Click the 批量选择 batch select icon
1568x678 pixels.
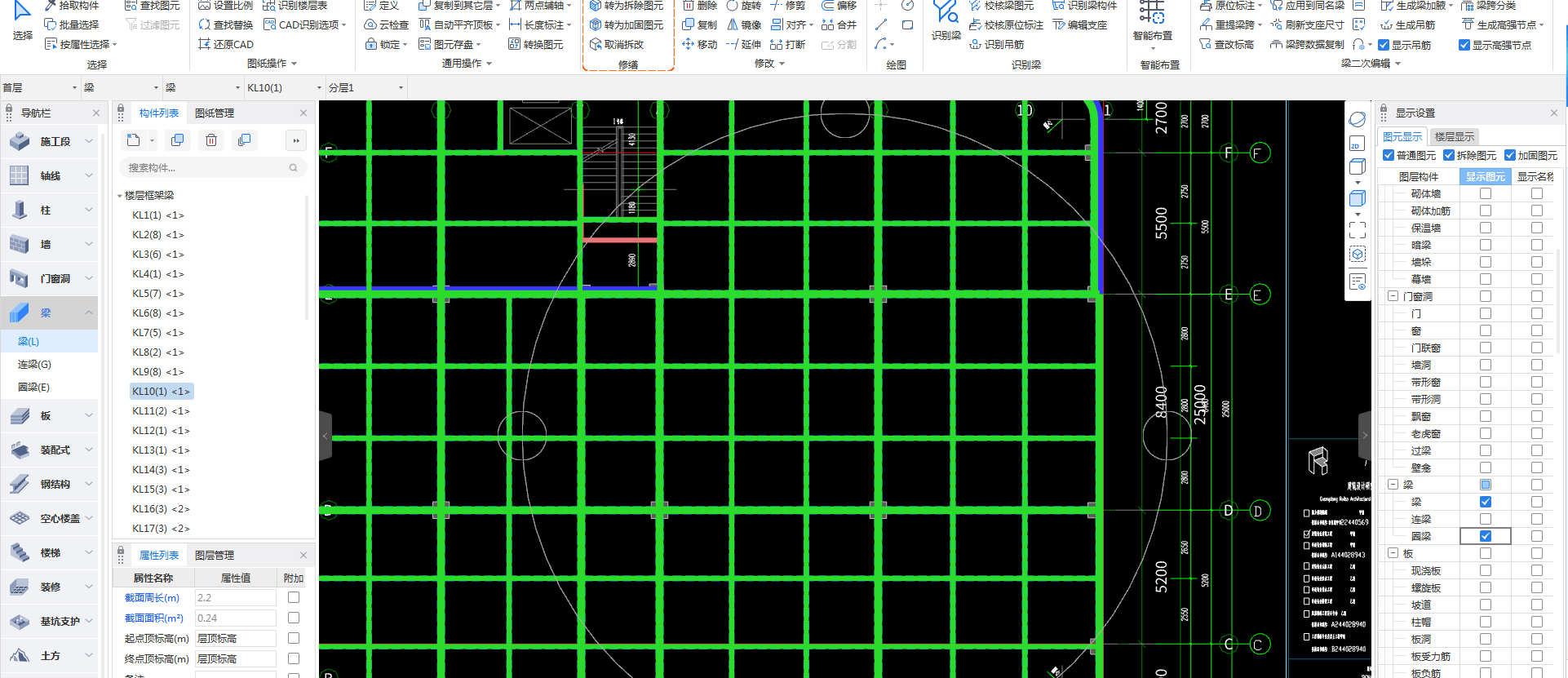click(x=51, y=24)
